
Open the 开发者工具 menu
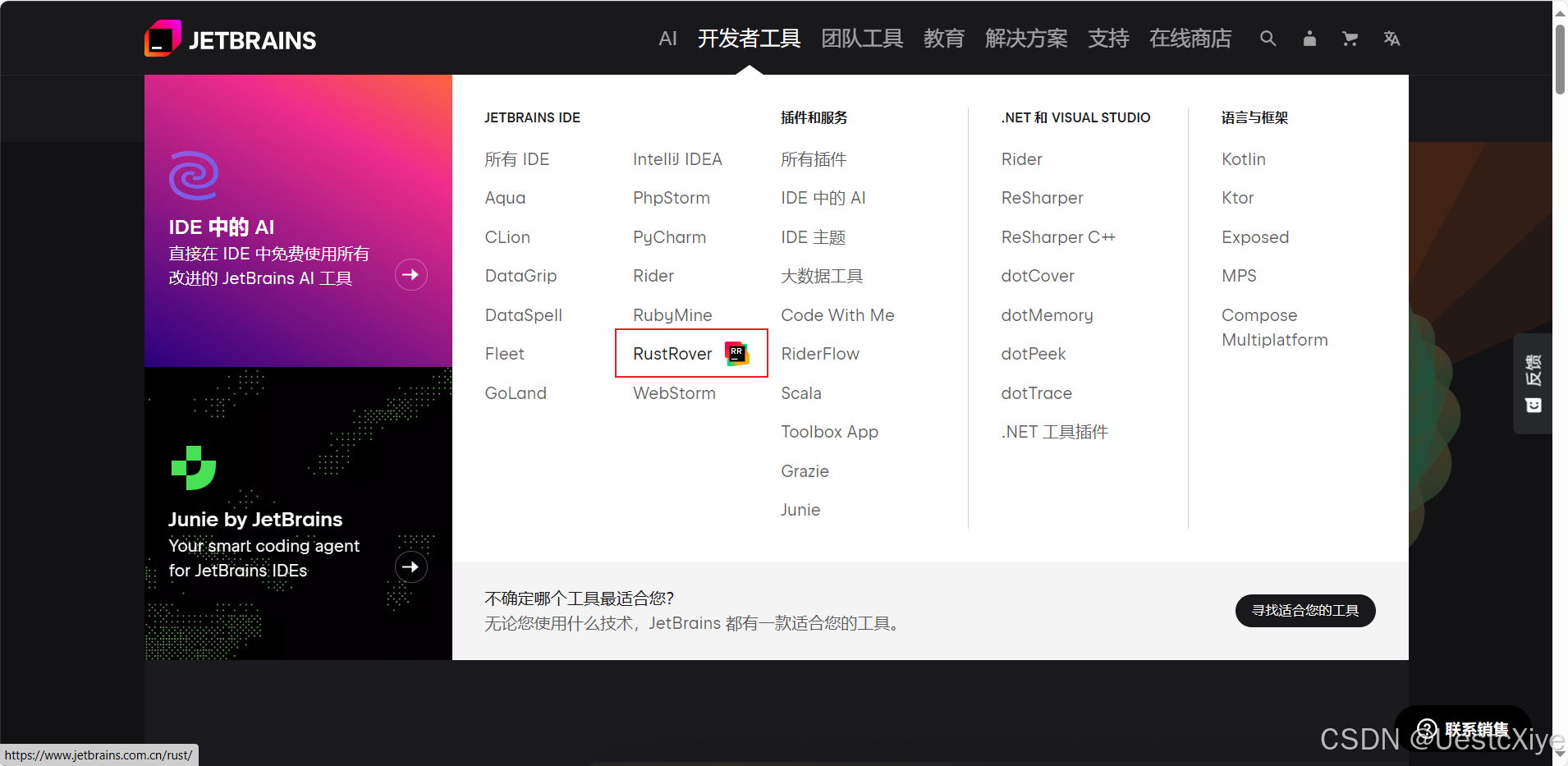[750, 39]
